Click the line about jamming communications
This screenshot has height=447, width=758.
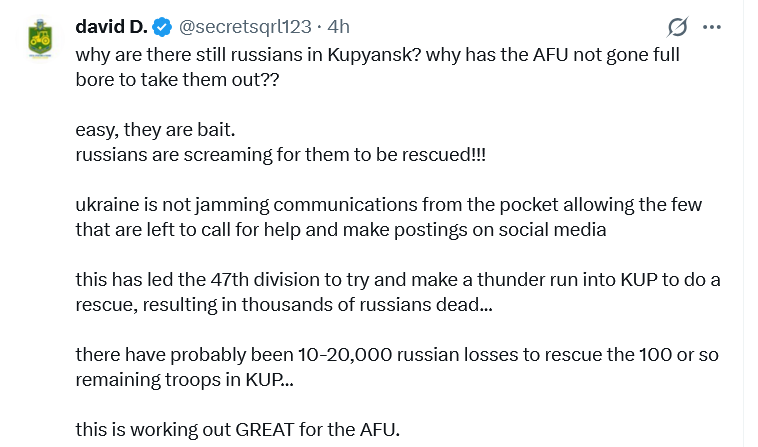[x=388, y=205]
